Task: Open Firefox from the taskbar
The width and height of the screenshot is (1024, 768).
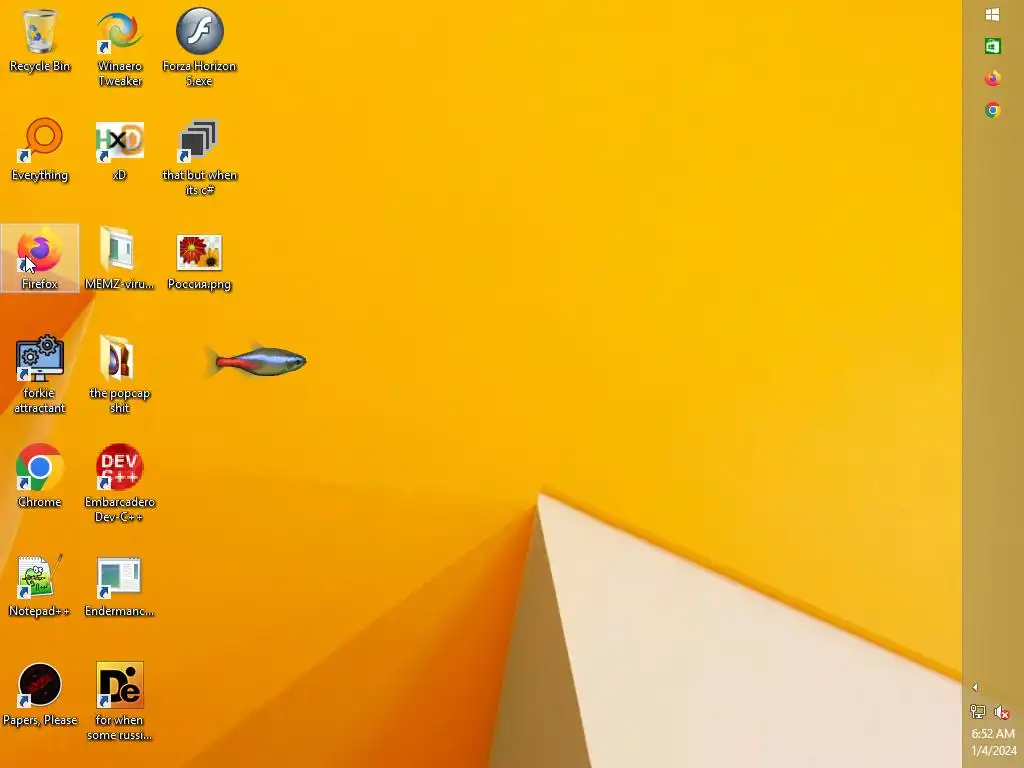Action: tap(992, 78)
